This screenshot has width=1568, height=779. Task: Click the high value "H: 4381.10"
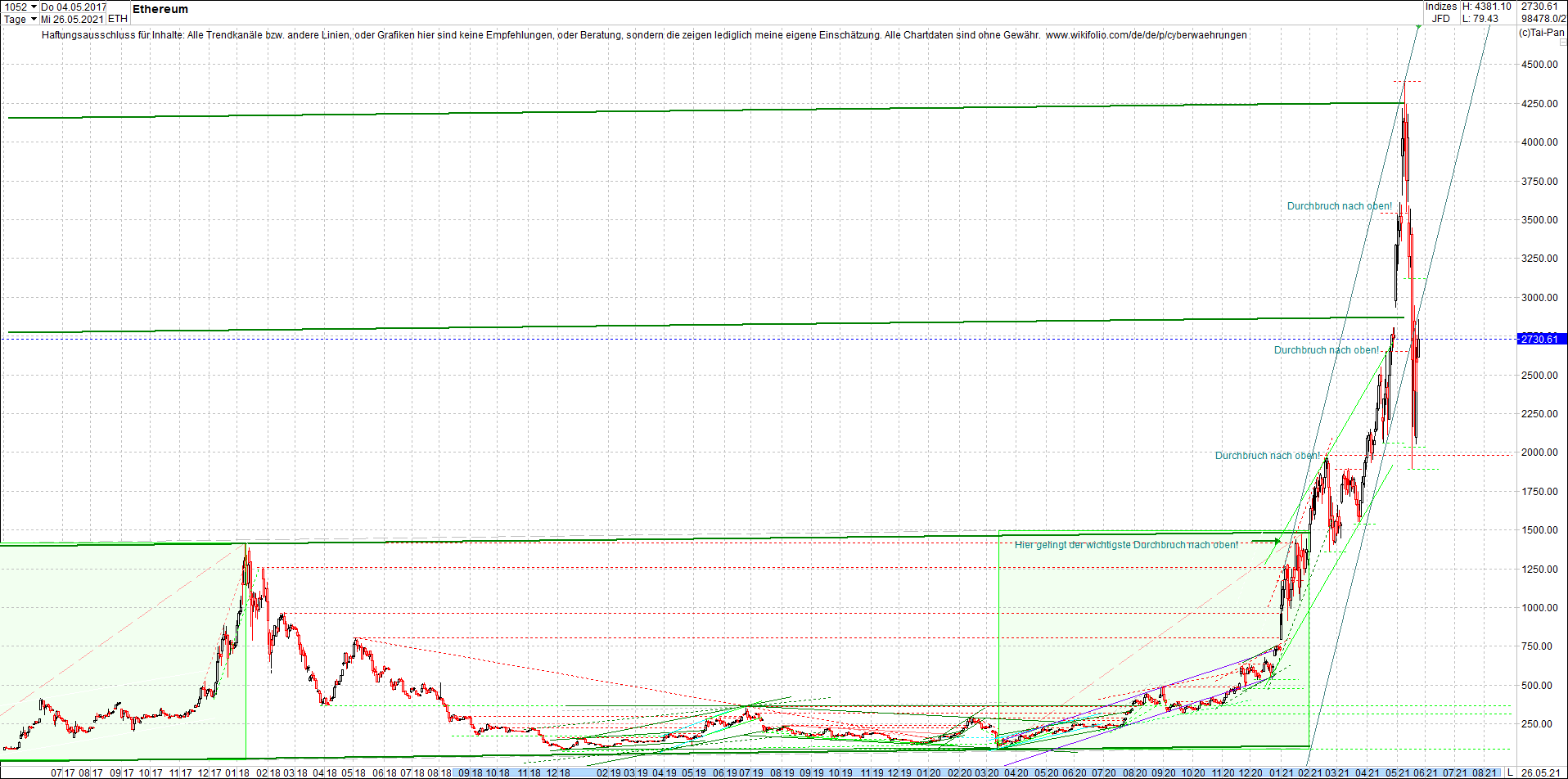(1487, 6)
